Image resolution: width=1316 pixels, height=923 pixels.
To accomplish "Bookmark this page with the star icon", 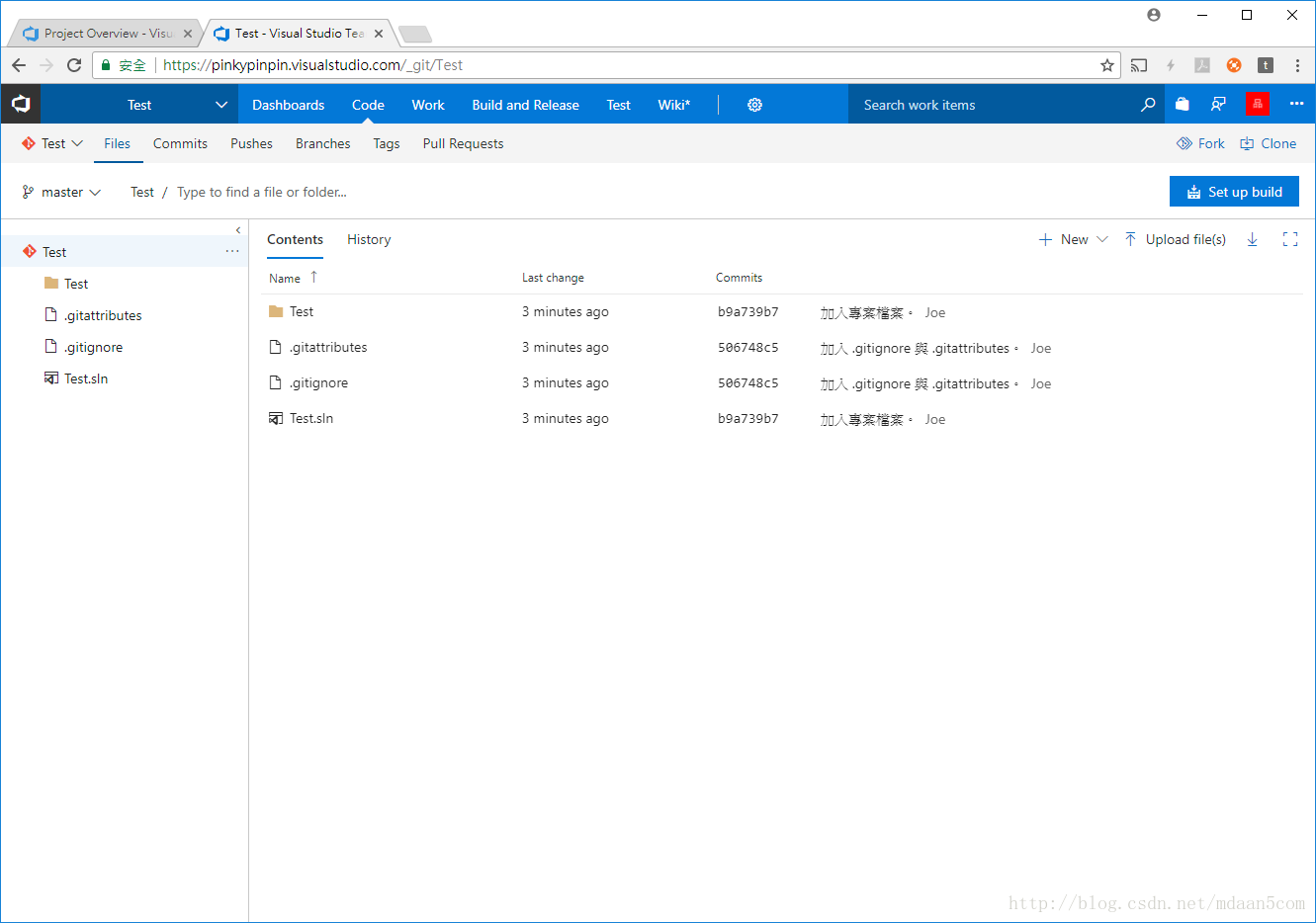I will (1107, 65).
